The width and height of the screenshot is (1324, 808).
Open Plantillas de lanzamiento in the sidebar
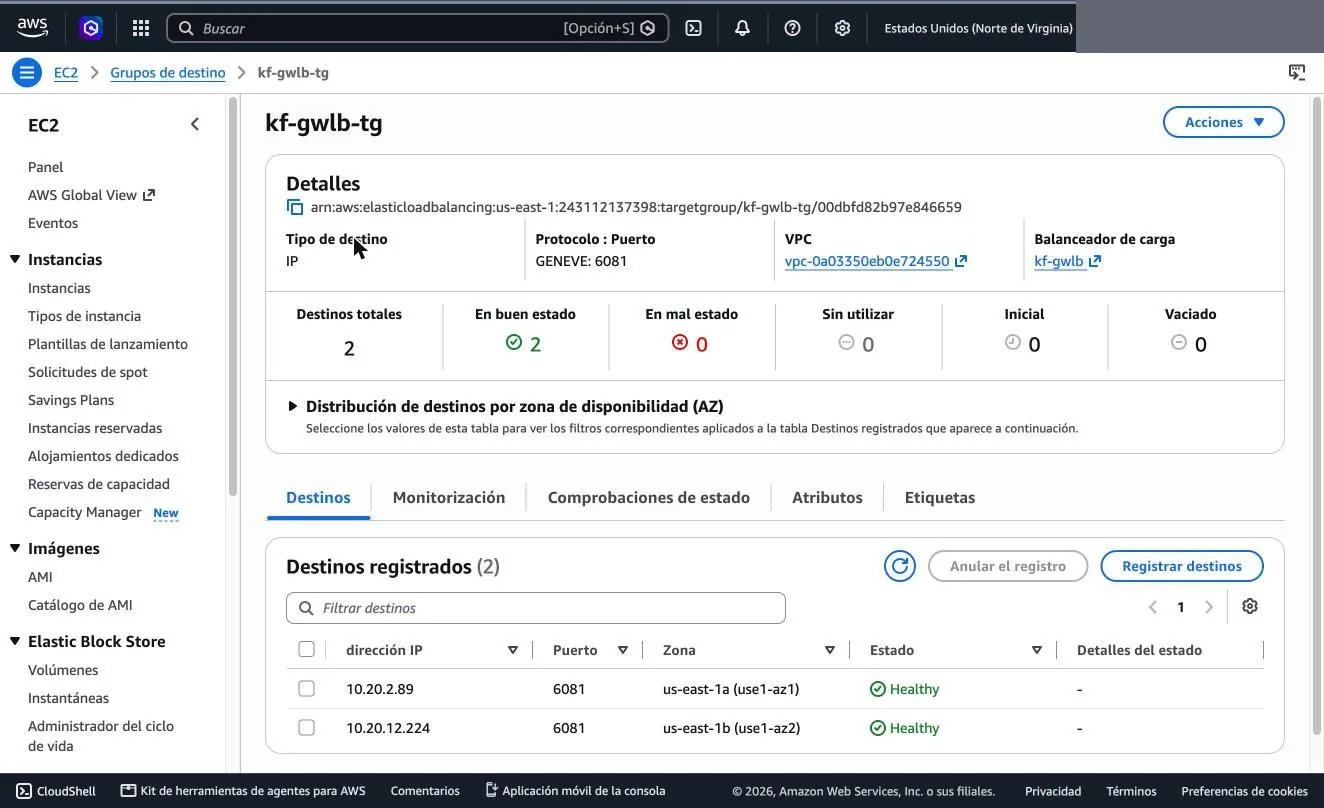click(108, 344)
